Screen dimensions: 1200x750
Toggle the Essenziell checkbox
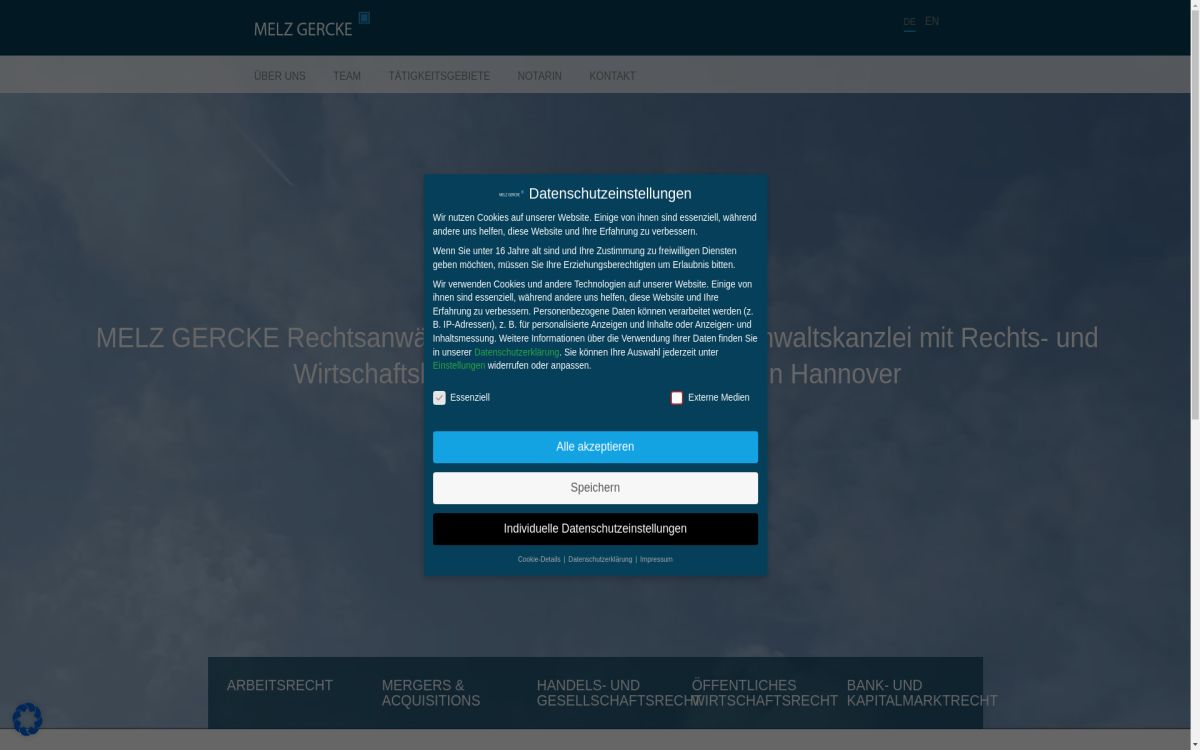(439, 398)
